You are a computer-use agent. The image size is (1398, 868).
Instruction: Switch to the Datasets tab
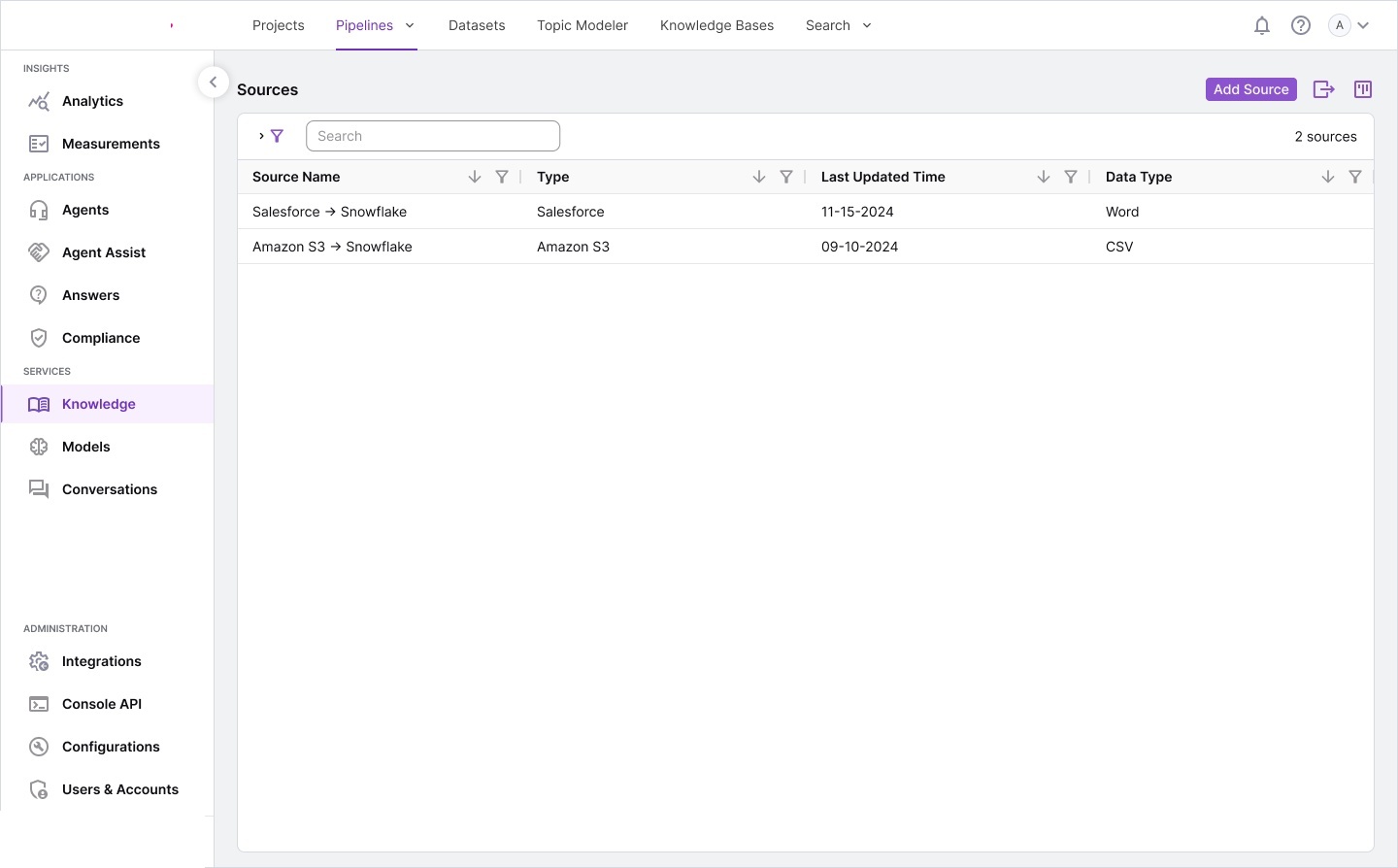(477, 26)
